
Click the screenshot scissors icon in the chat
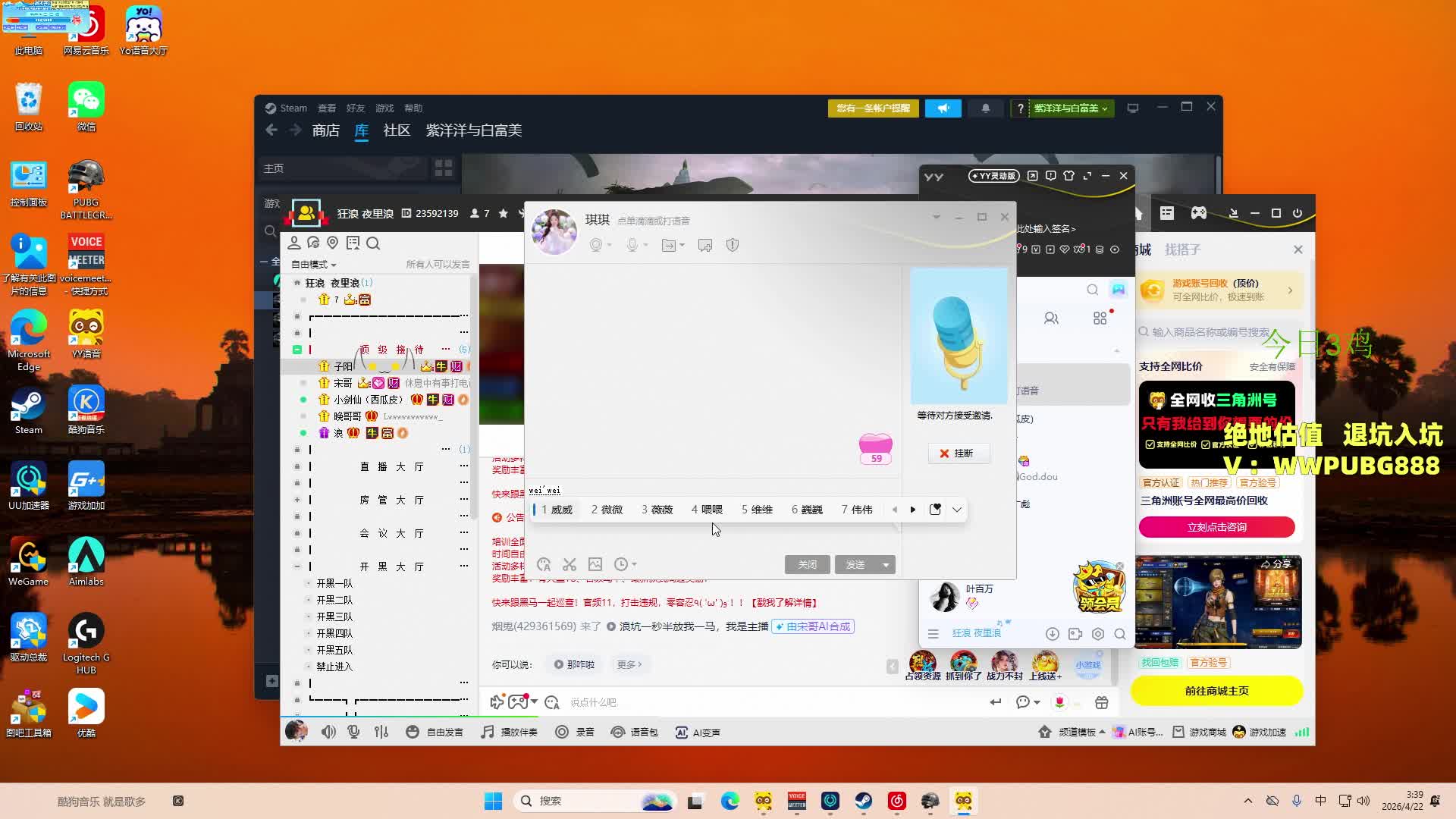(x=570, y=564)
